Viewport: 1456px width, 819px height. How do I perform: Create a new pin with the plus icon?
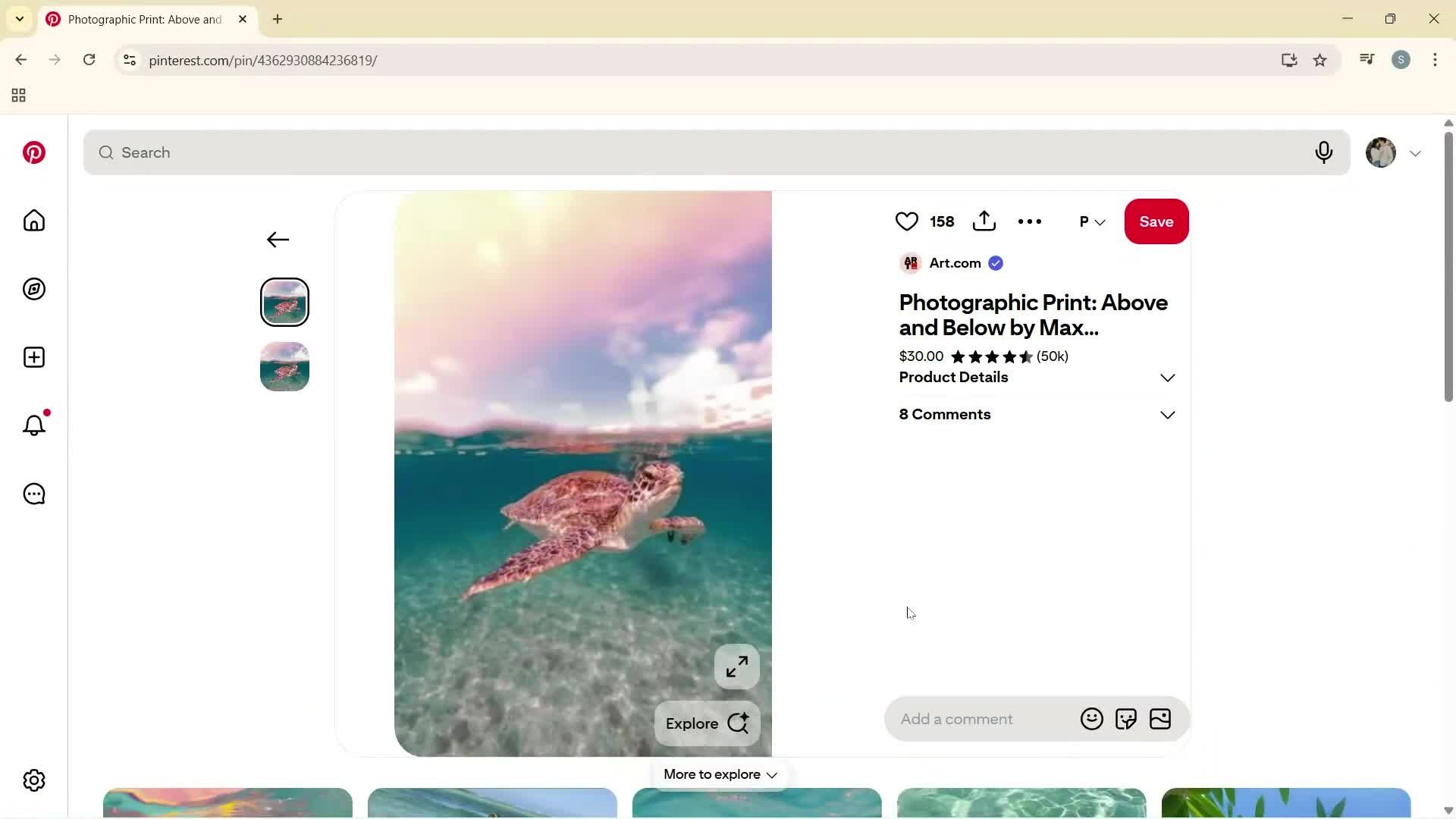coord(33,357)
